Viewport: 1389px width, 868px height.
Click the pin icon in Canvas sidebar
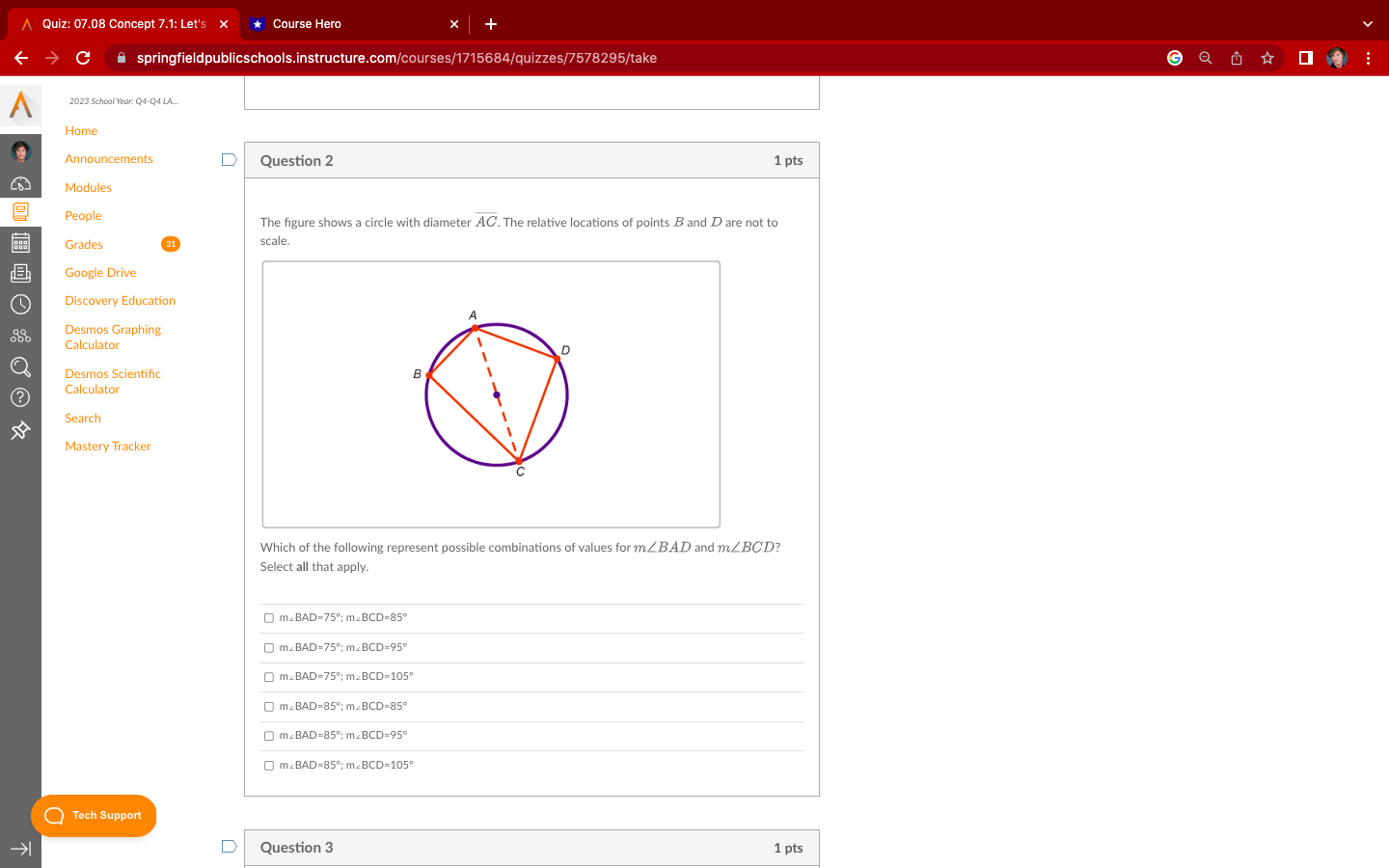tap(20, 430)
